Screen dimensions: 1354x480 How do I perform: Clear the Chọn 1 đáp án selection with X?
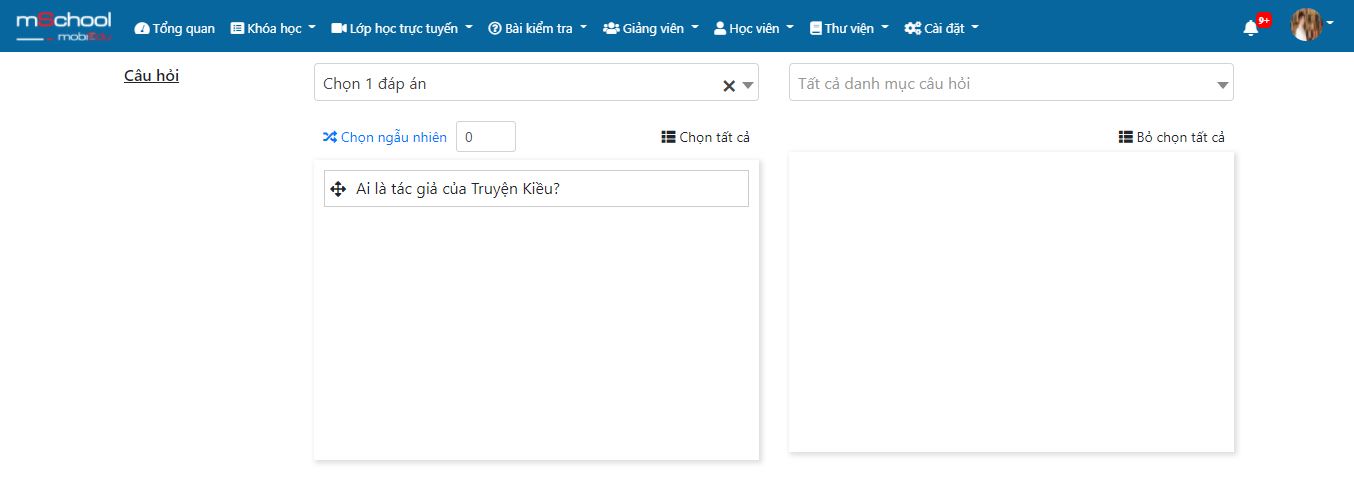click(729, 86)
